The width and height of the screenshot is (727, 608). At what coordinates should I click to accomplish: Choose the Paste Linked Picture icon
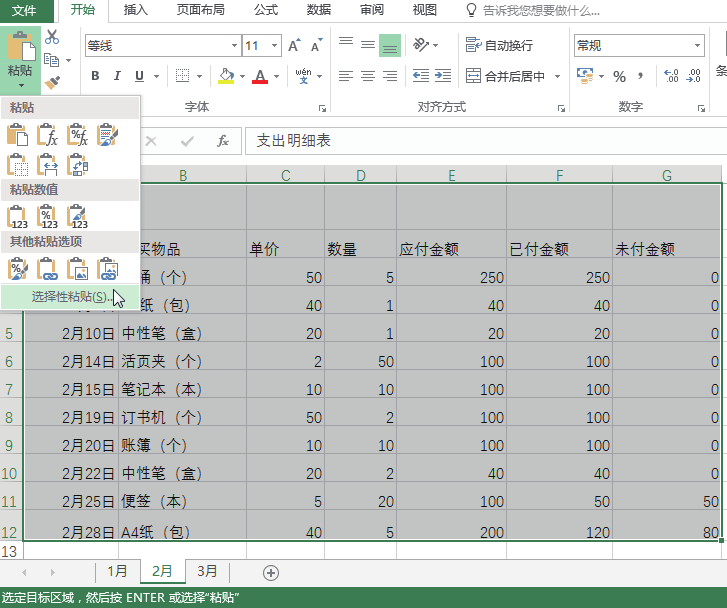[107, 269]
